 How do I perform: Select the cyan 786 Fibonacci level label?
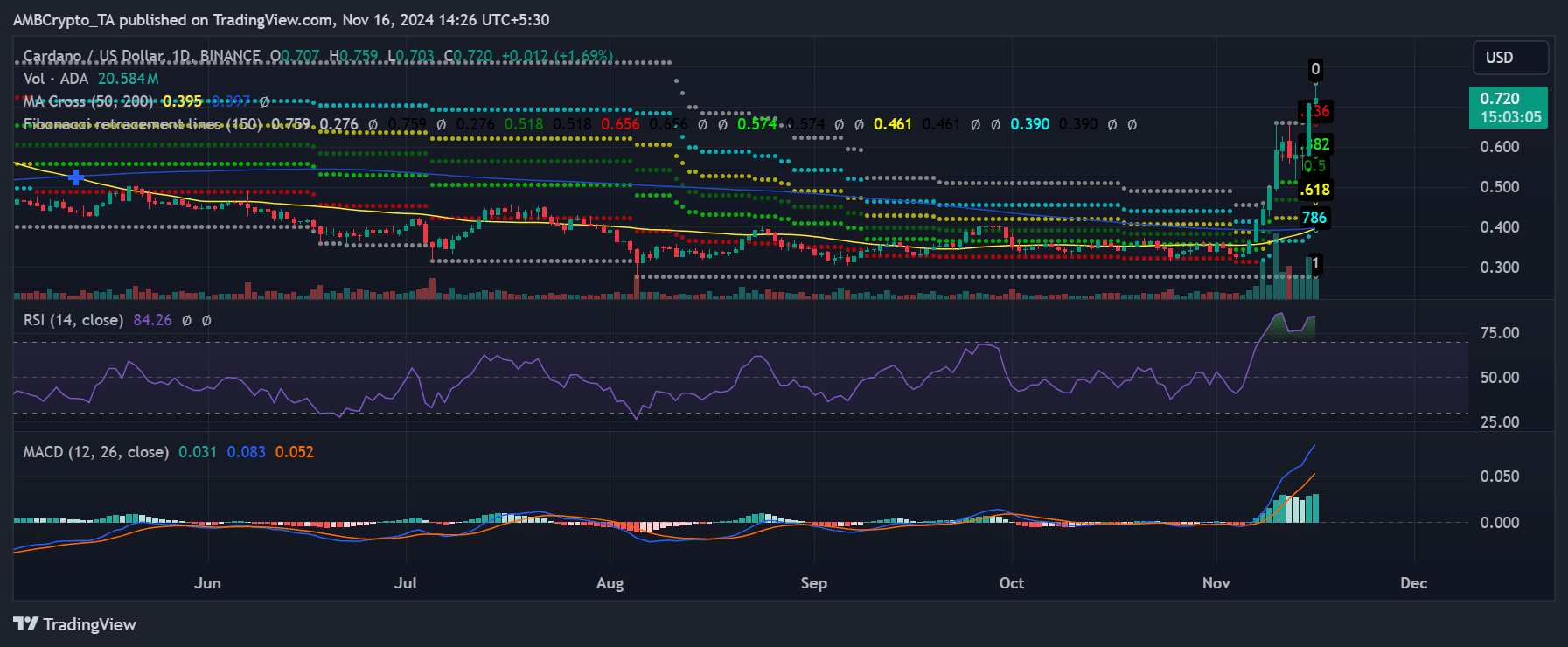[x=1314, y=218]
